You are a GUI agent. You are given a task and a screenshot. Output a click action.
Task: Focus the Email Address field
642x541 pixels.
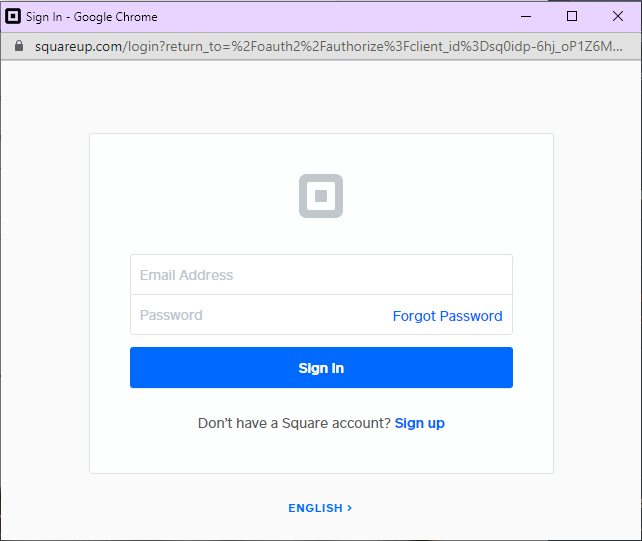coord(321,275)
